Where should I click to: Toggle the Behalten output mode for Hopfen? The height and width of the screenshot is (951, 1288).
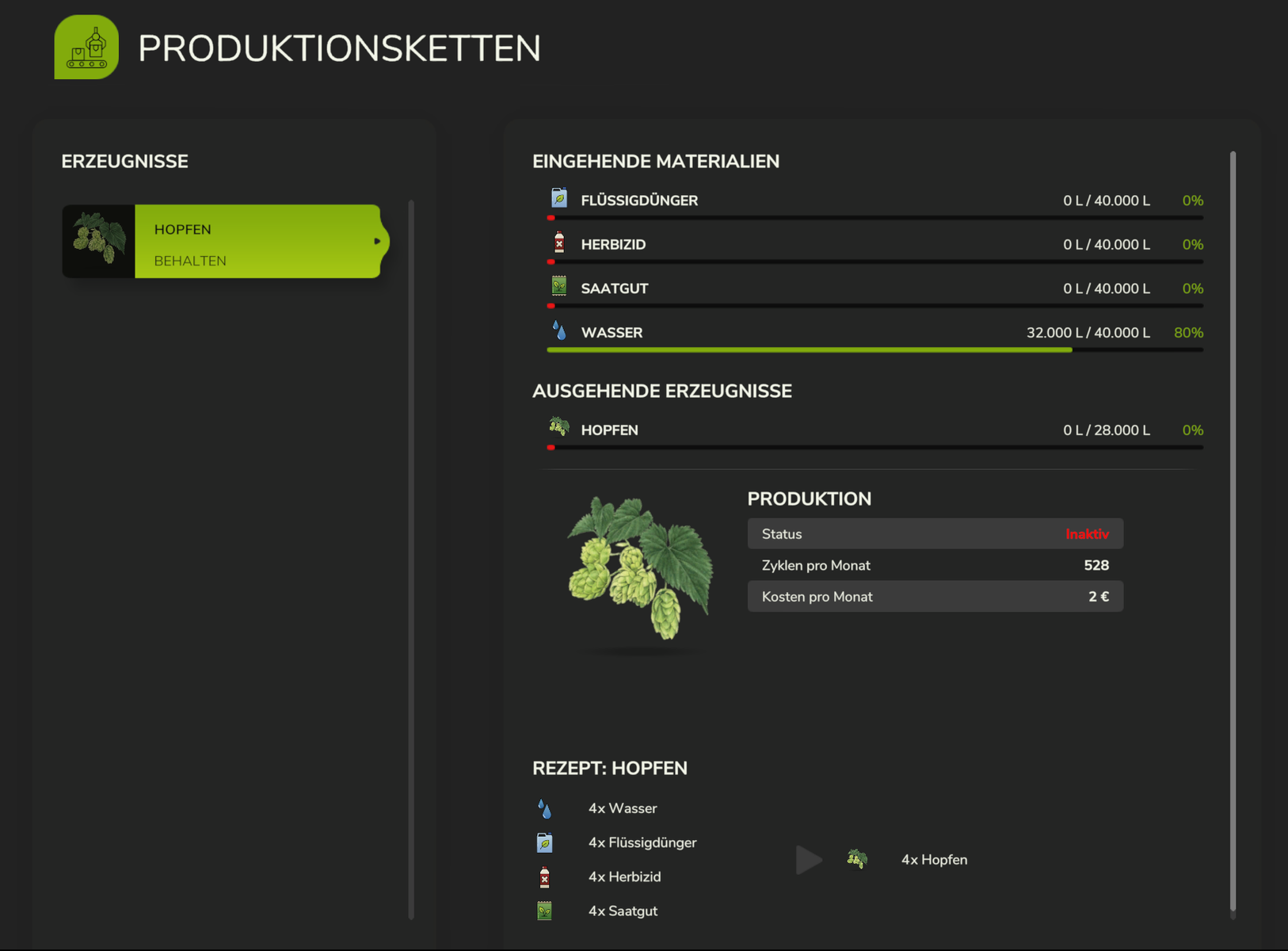tap(190, 261)
